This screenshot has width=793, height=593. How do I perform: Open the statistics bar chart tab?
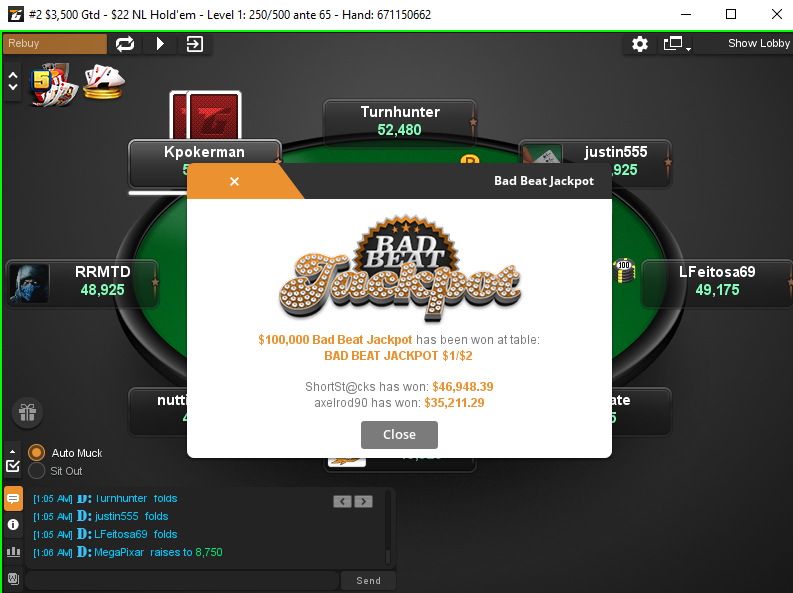click(x=13, y=552)
